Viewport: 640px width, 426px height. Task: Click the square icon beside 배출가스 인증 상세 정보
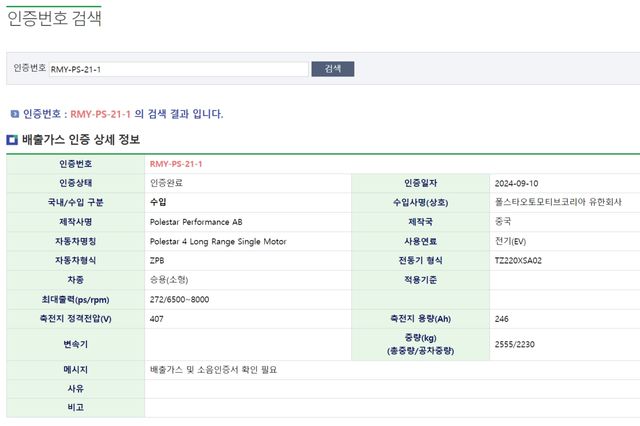tap(11, 140)
